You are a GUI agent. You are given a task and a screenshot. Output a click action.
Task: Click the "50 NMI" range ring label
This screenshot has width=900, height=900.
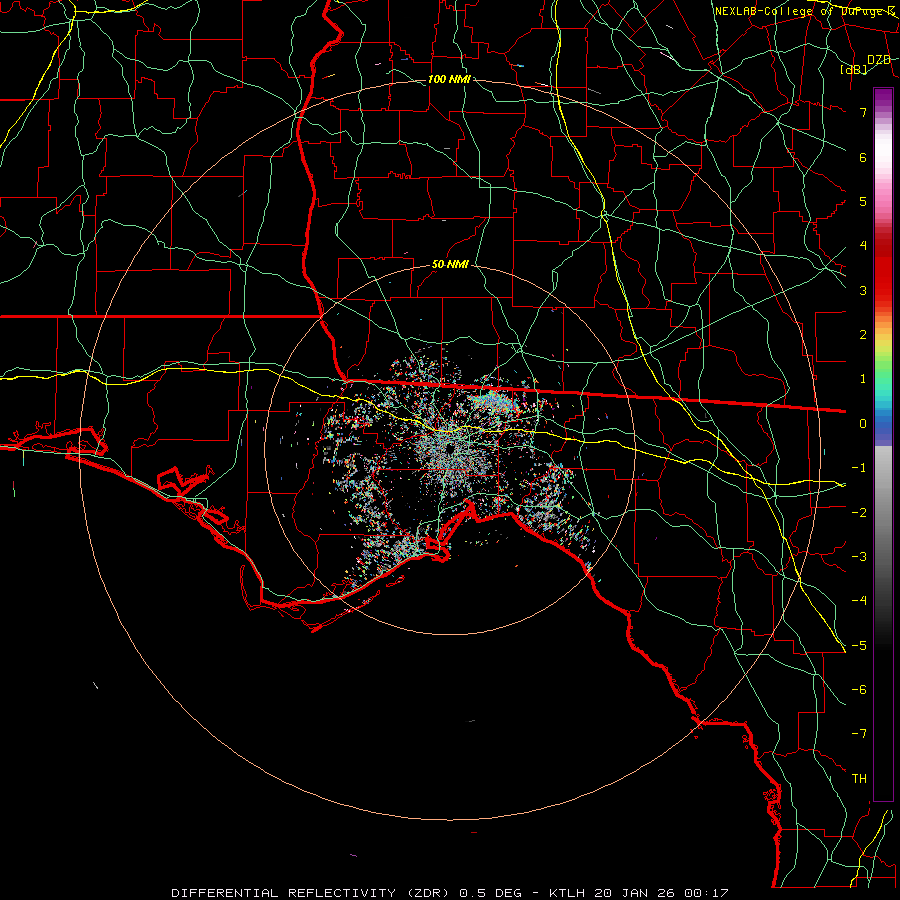[450, 264]
